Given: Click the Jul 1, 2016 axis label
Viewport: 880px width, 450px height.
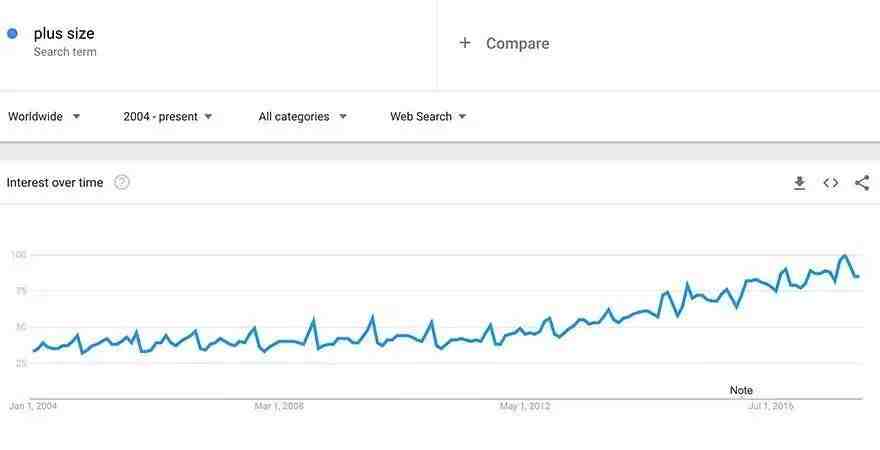Looking at the screenshot, I should click(771, 406).
